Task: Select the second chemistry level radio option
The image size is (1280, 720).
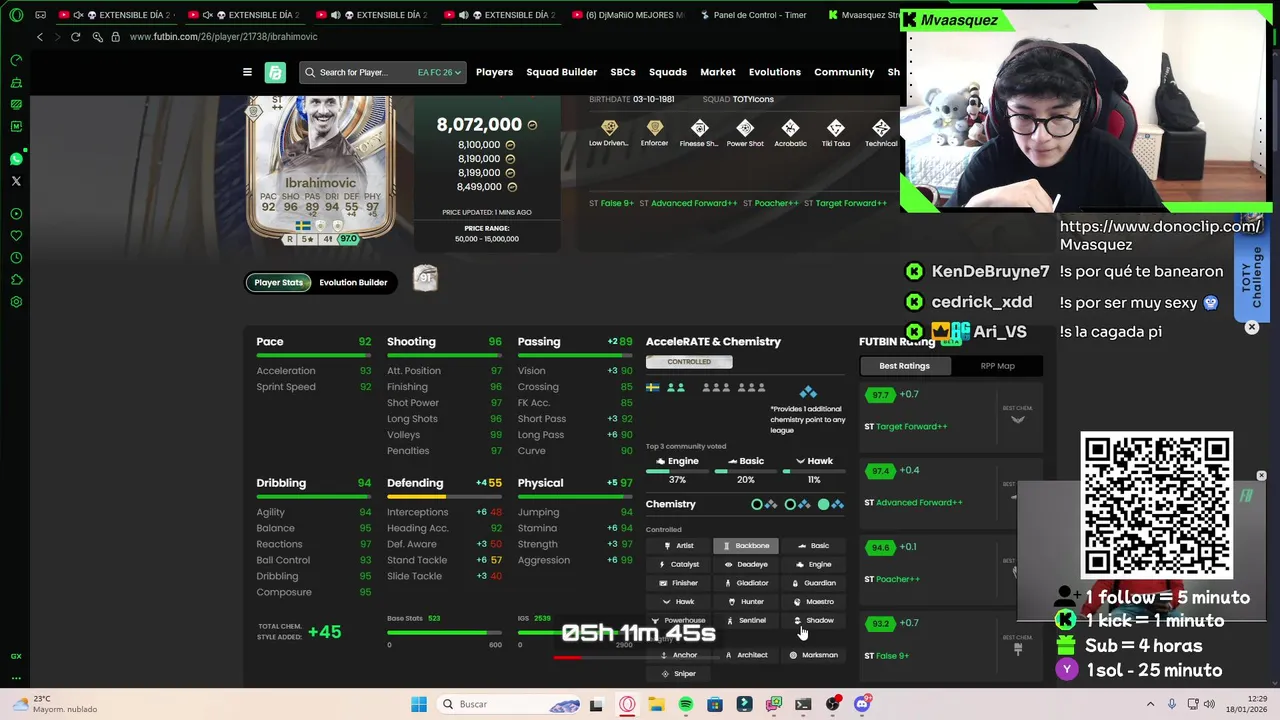Action: click(x=790, y=504)
